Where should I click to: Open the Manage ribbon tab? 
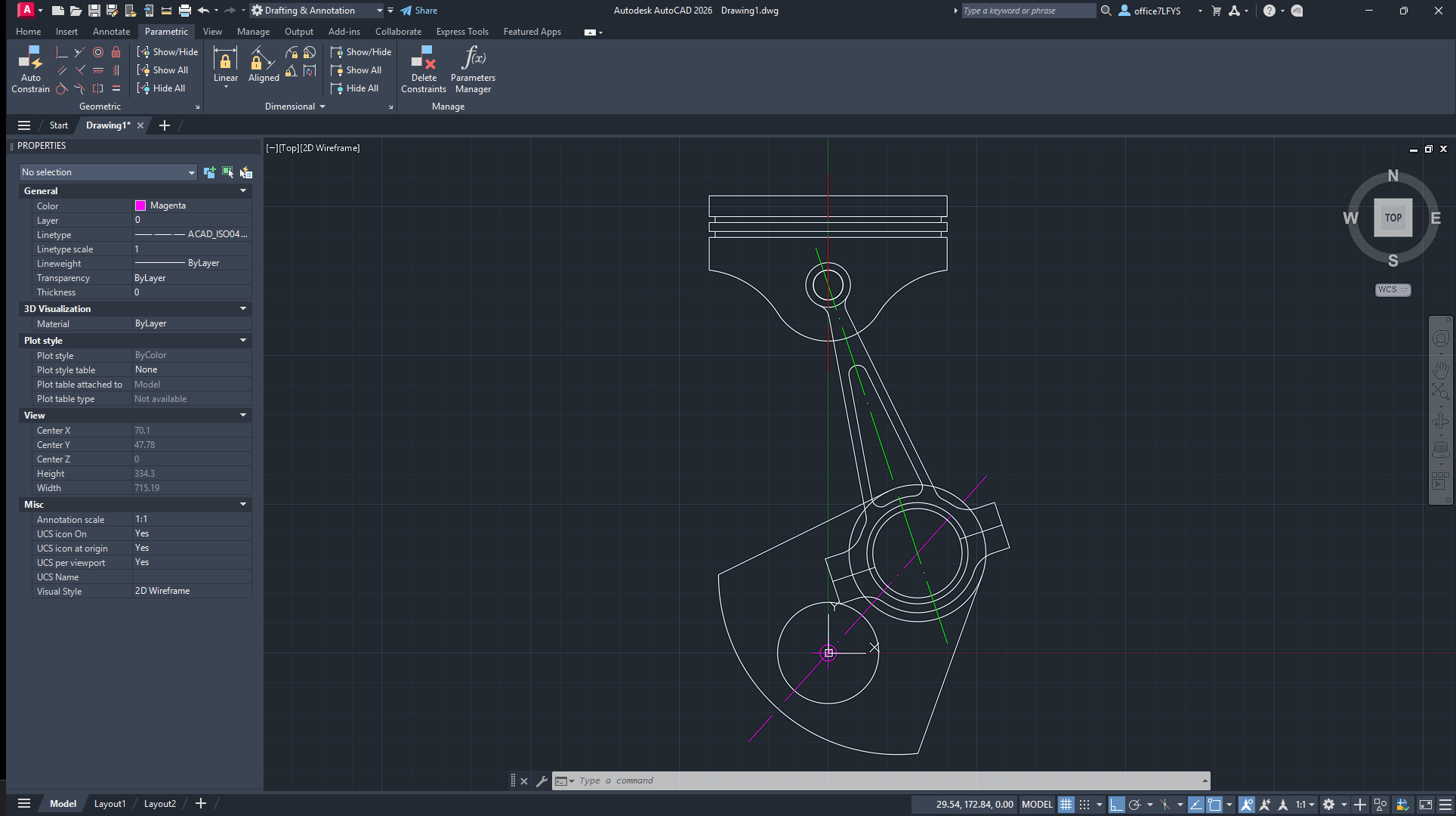(x=253, y=32)
